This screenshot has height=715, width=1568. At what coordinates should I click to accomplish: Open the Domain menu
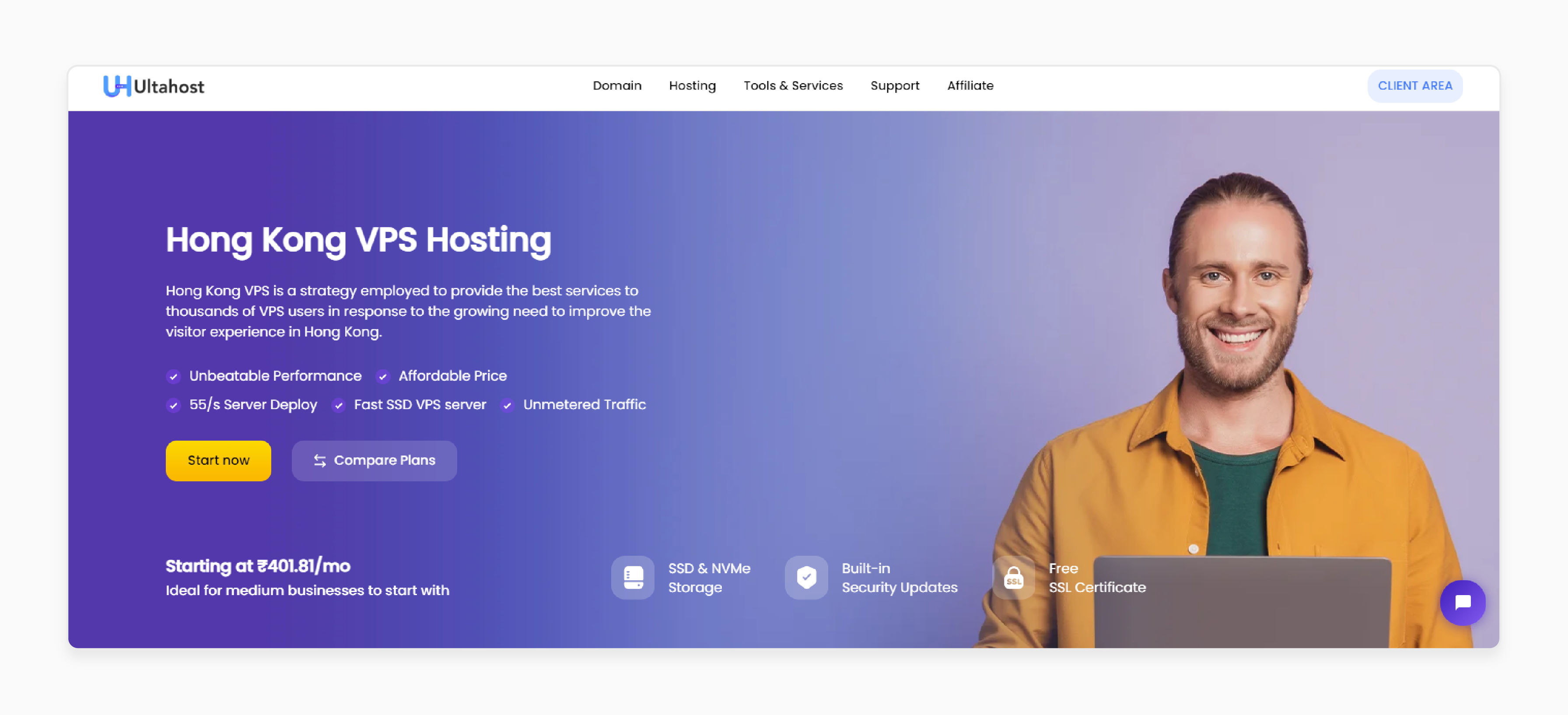616,86
